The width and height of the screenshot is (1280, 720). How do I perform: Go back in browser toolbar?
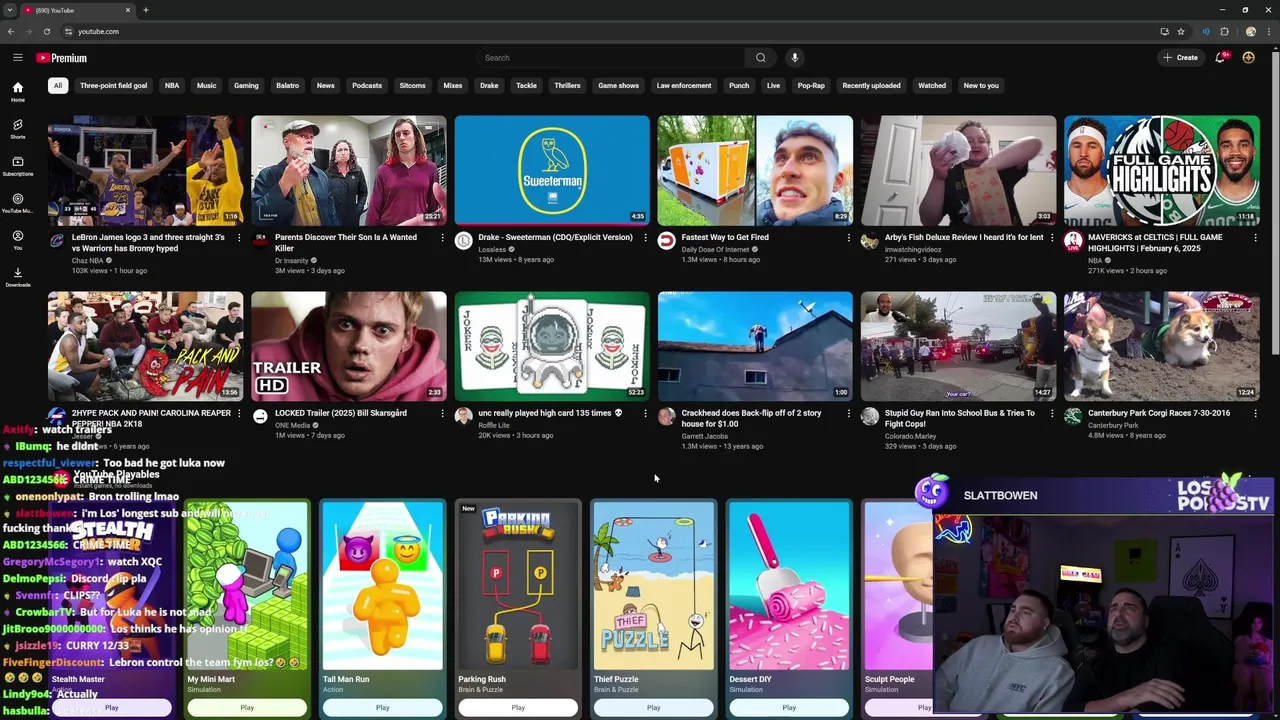point(11,31)
